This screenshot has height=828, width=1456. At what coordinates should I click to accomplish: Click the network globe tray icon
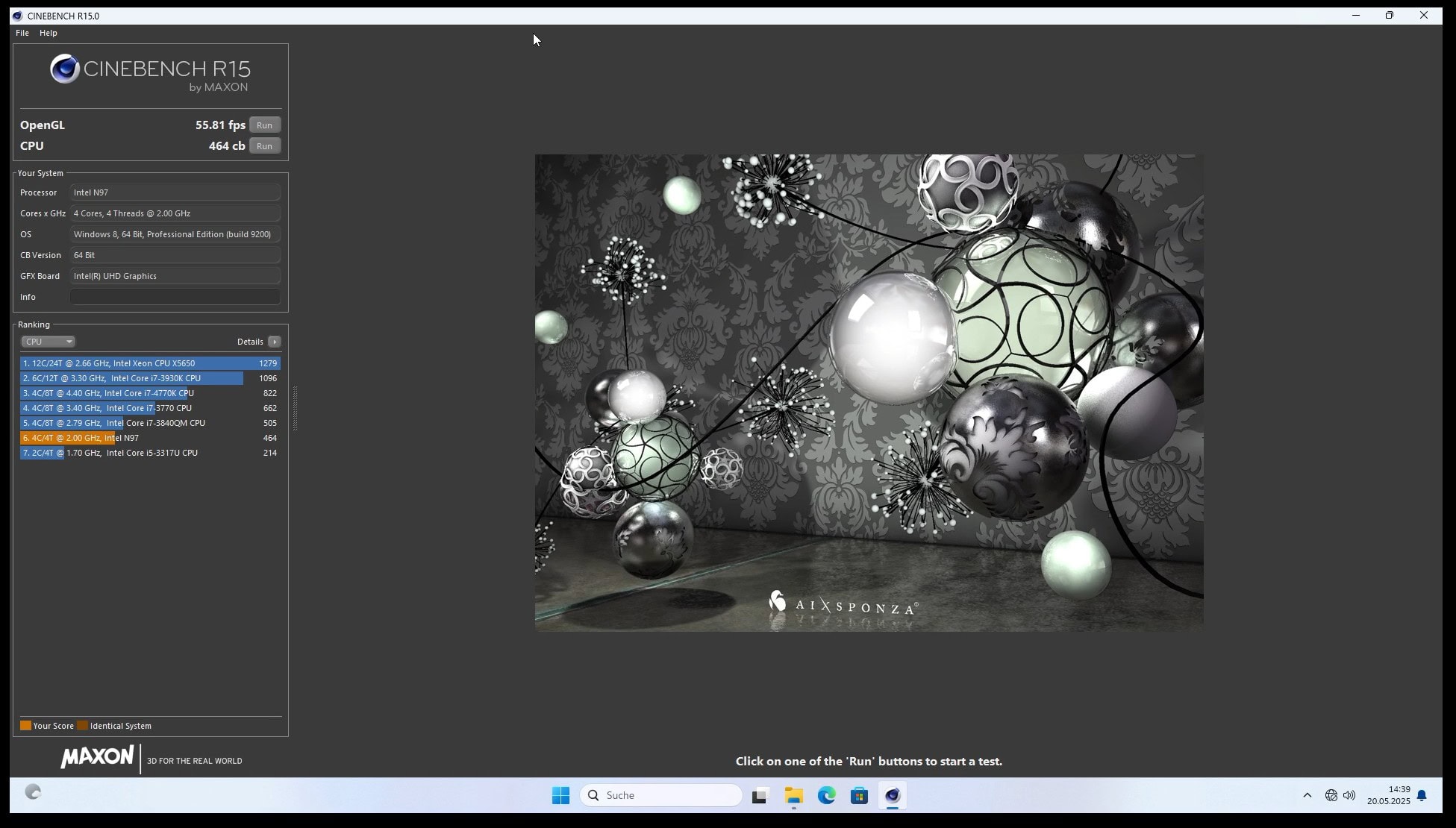point(1331,796)
